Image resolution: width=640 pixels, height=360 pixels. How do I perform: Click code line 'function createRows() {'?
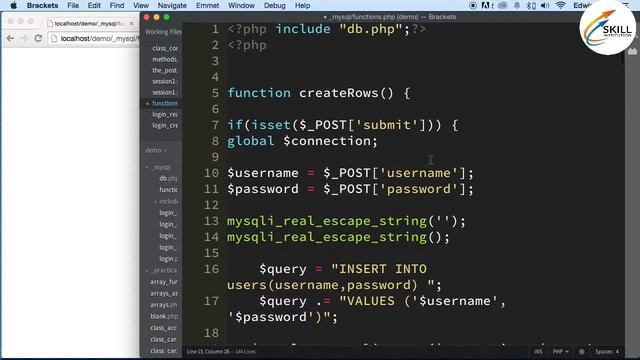click(318, 93)
